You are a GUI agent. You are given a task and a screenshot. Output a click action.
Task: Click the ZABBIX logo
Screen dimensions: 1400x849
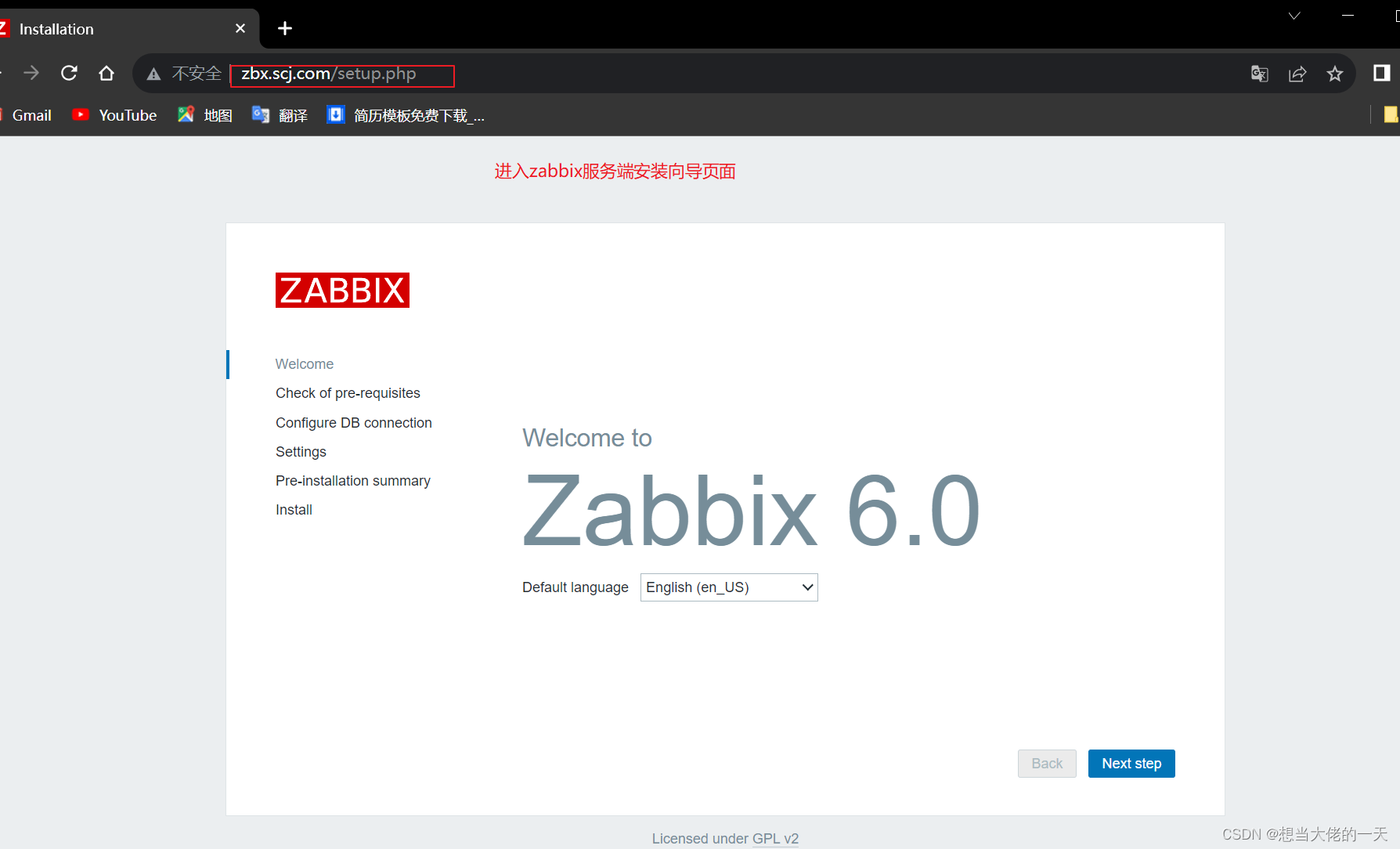pos(342,291)
